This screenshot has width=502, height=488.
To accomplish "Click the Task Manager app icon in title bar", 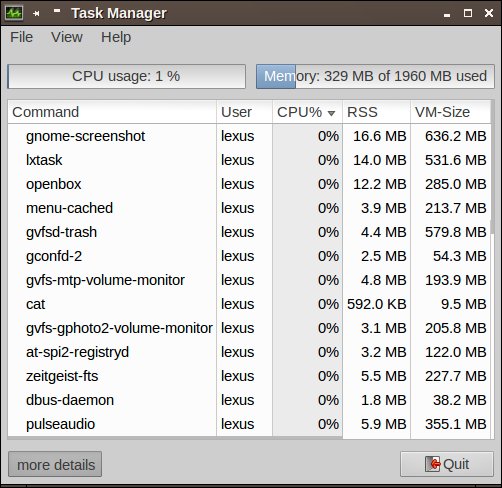I will (14, 13).
